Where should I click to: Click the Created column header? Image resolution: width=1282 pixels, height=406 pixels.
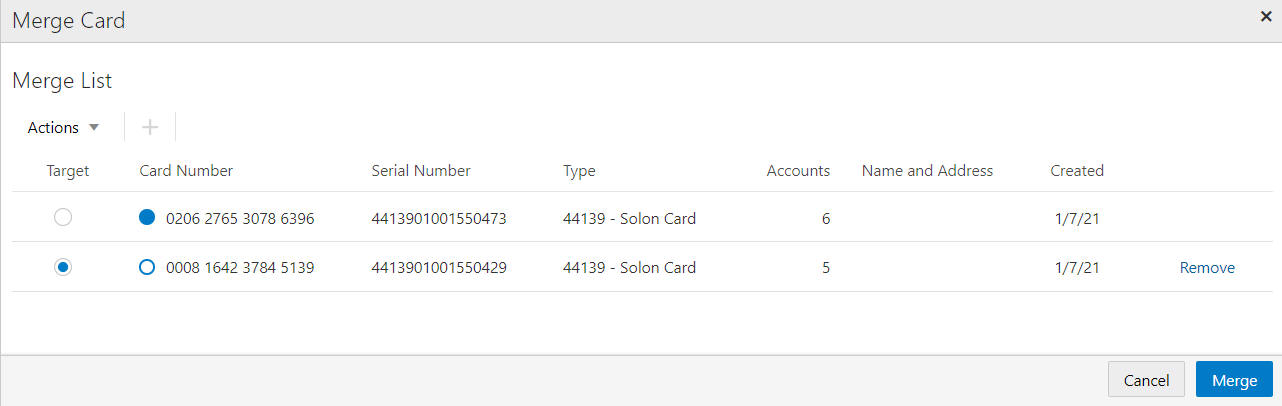(x=1077, y=170)
